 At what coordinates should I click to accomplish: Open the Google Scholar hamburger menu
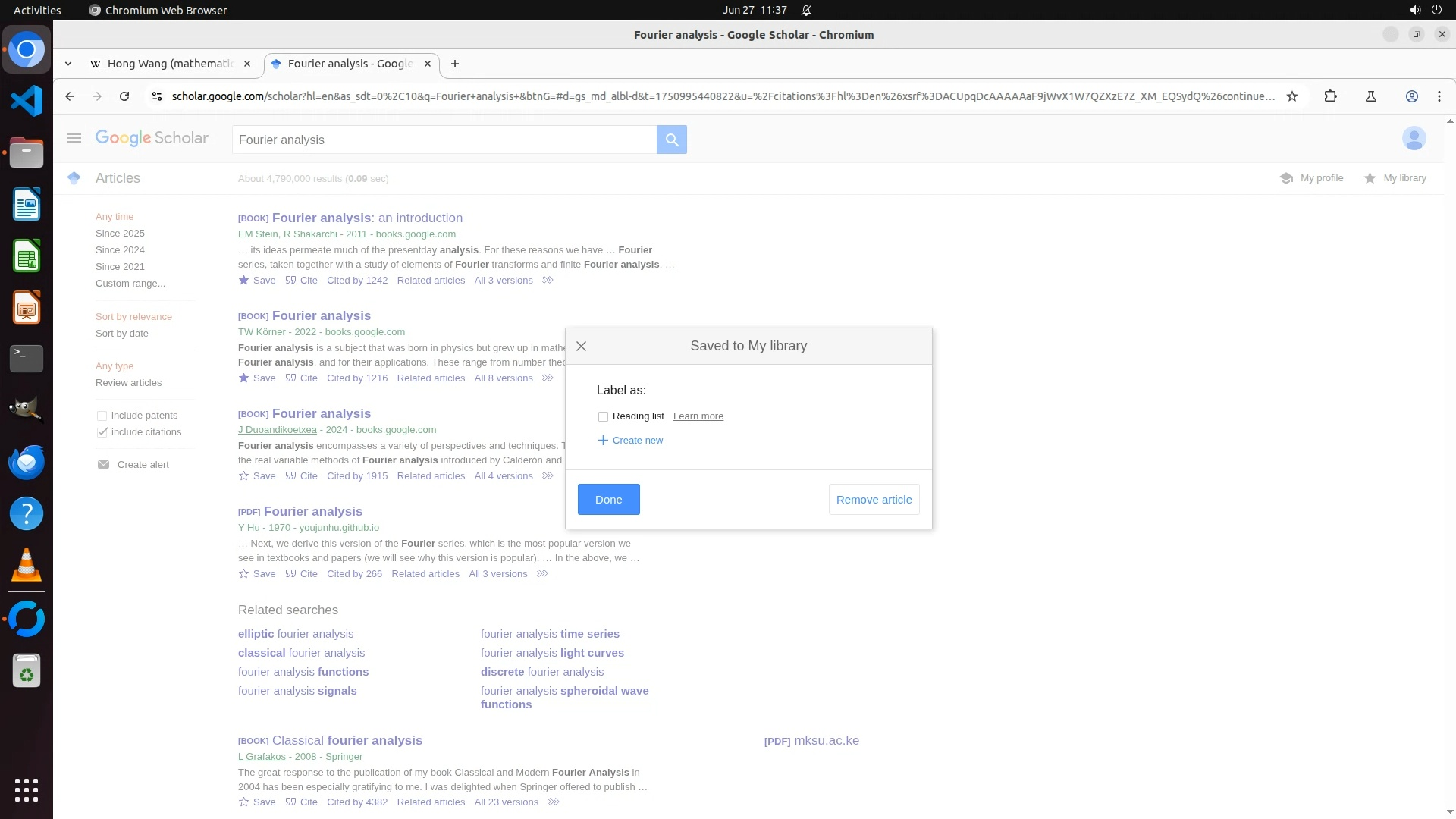(74, 138)
